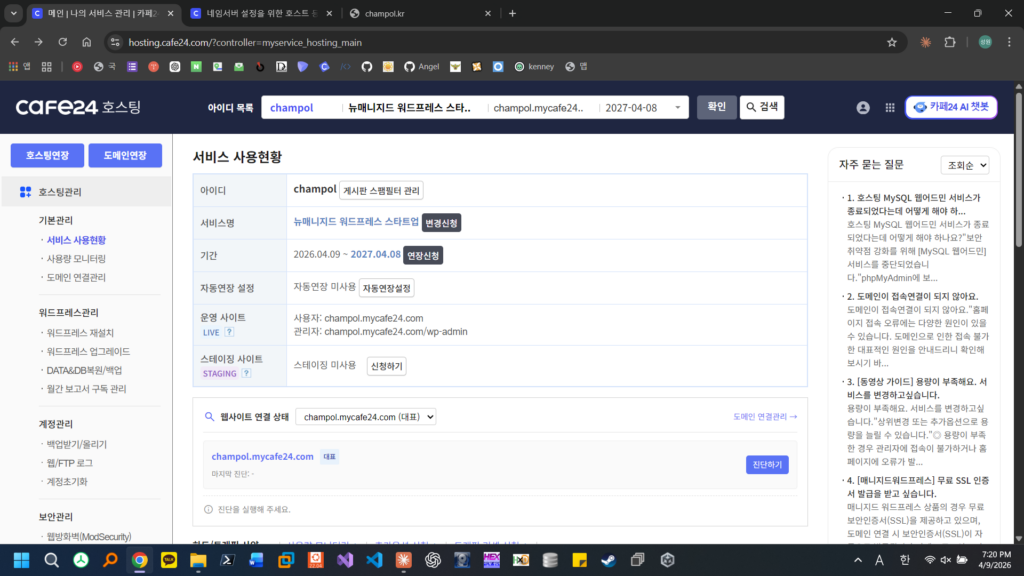The width and height of the screenshot is (1024, 576).
Task: Open the ID list dropdown arrow
Action: [x=677, y=108]
